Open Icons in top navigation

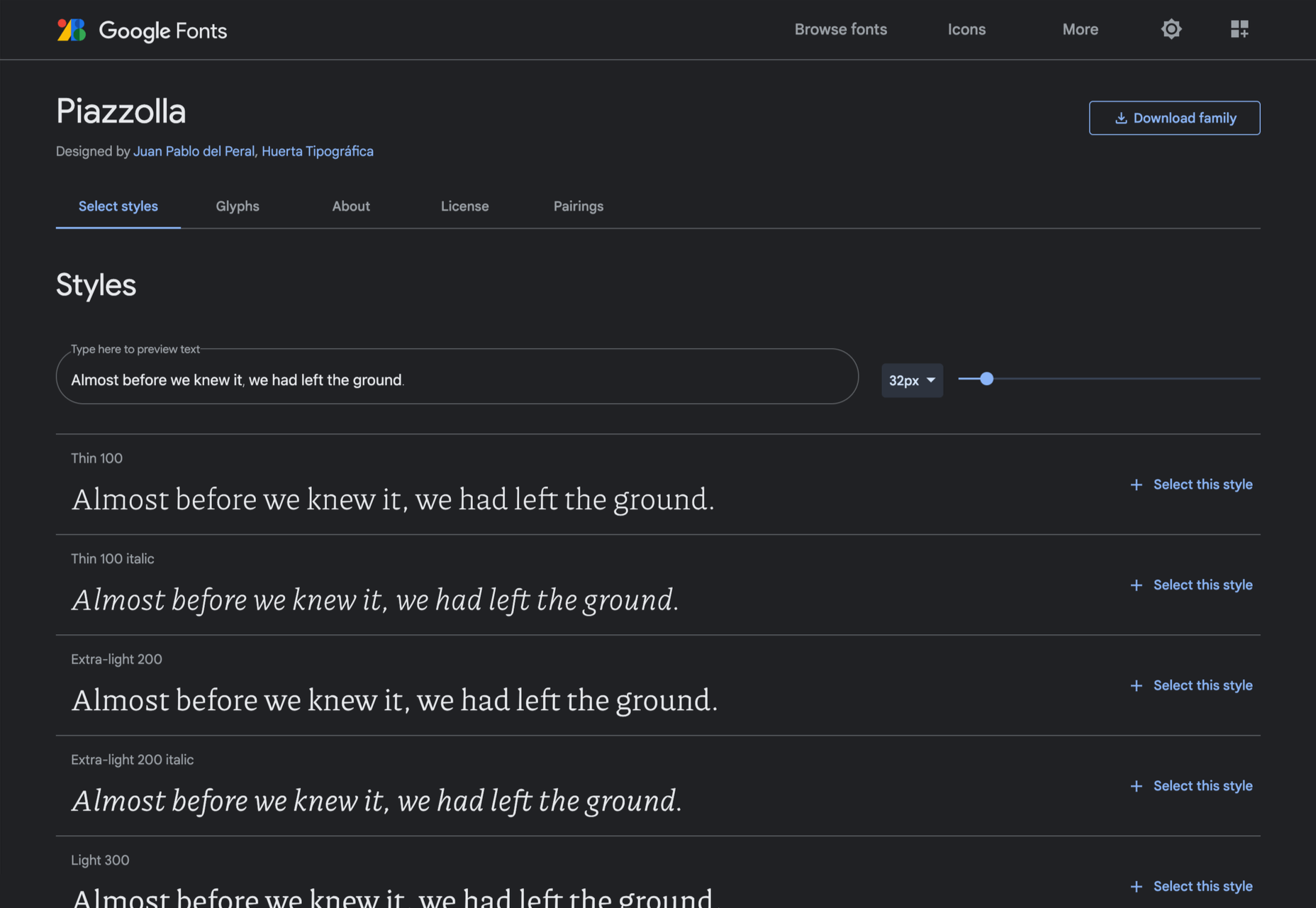point(966,29)
